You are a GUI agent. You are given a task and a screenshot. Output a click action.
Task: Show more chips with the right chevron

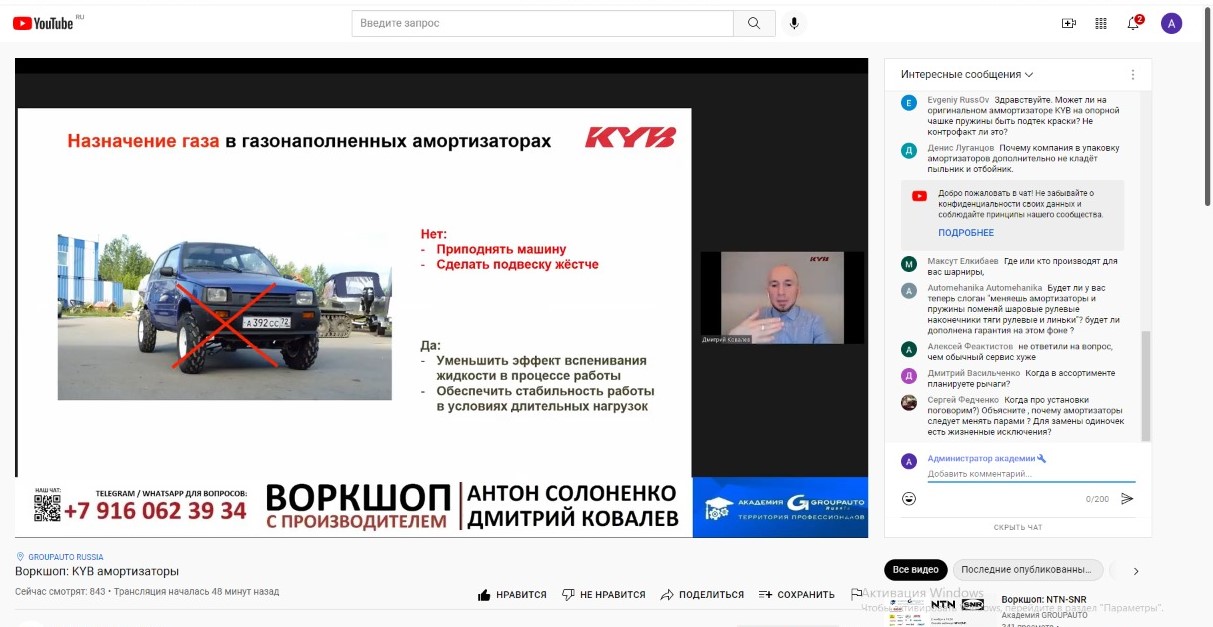[x=1136, y=571]
